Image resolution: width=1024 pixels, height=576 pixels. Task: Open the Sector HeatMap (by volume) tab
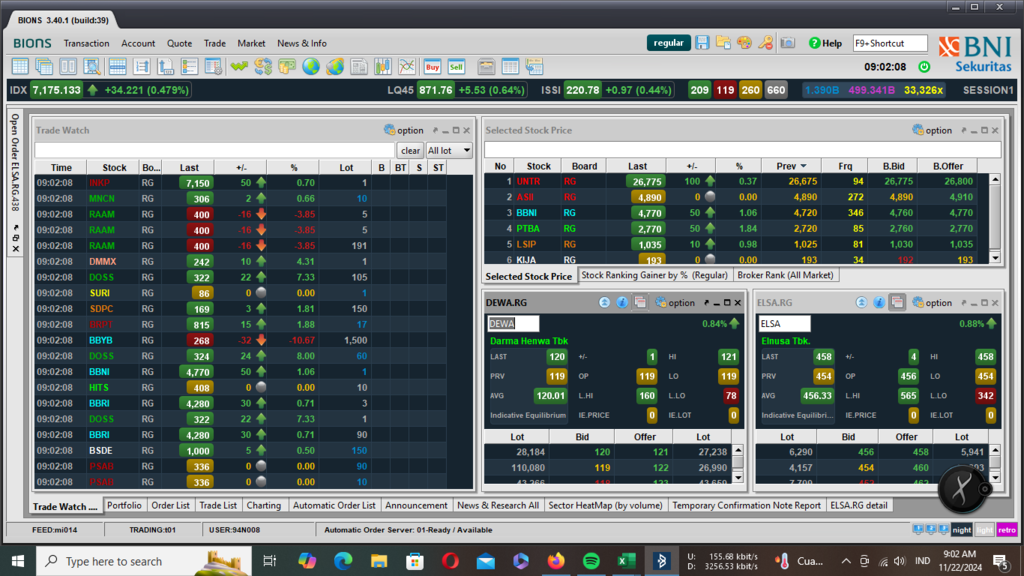[x=605, y=505]
